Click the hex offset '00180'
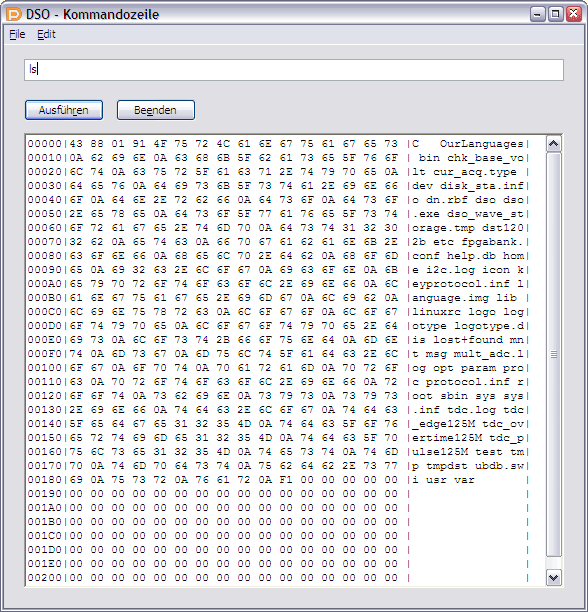 click(44, 480)
